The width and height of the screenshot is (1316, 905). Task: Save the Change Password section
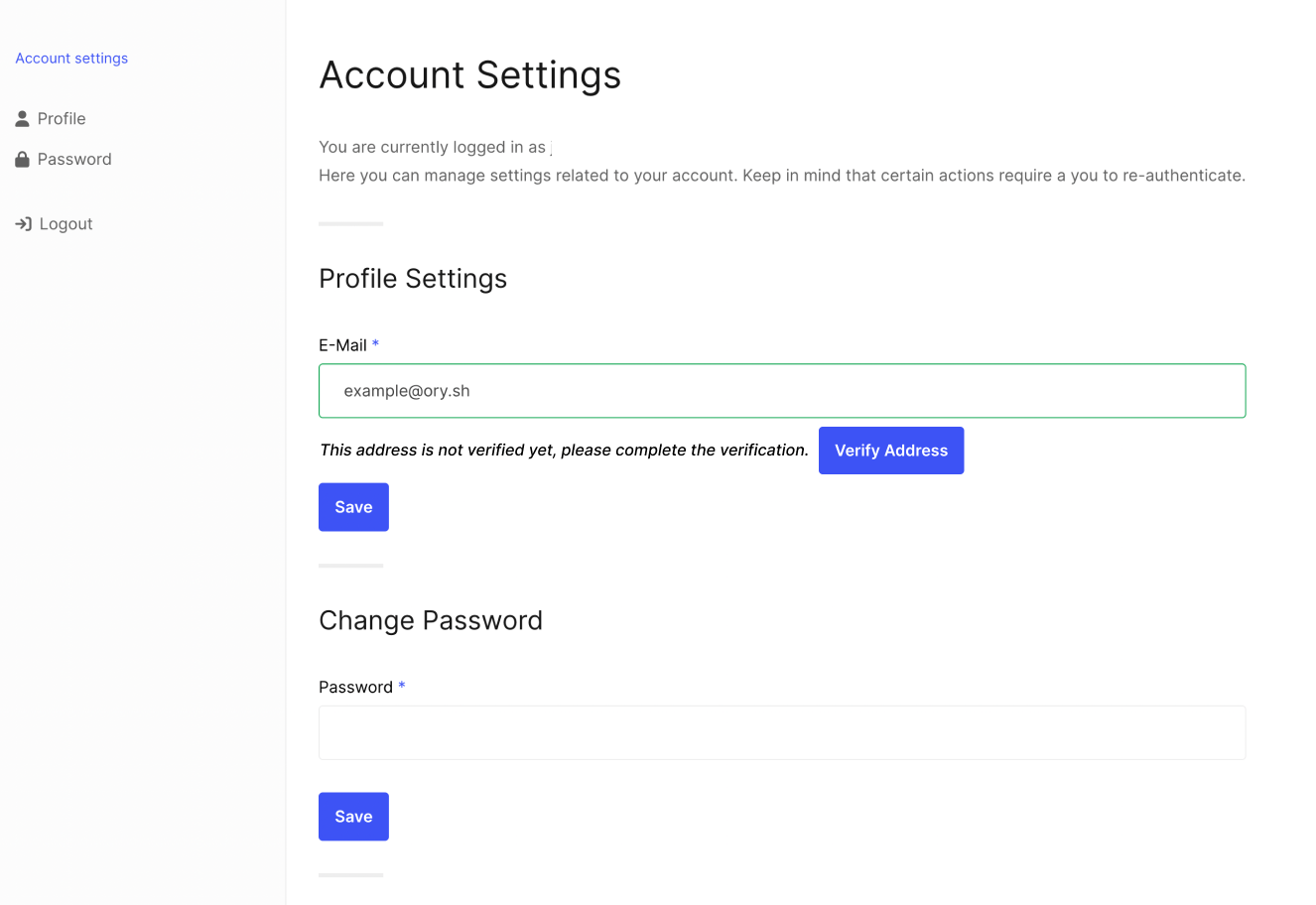(x=353, y=817)
